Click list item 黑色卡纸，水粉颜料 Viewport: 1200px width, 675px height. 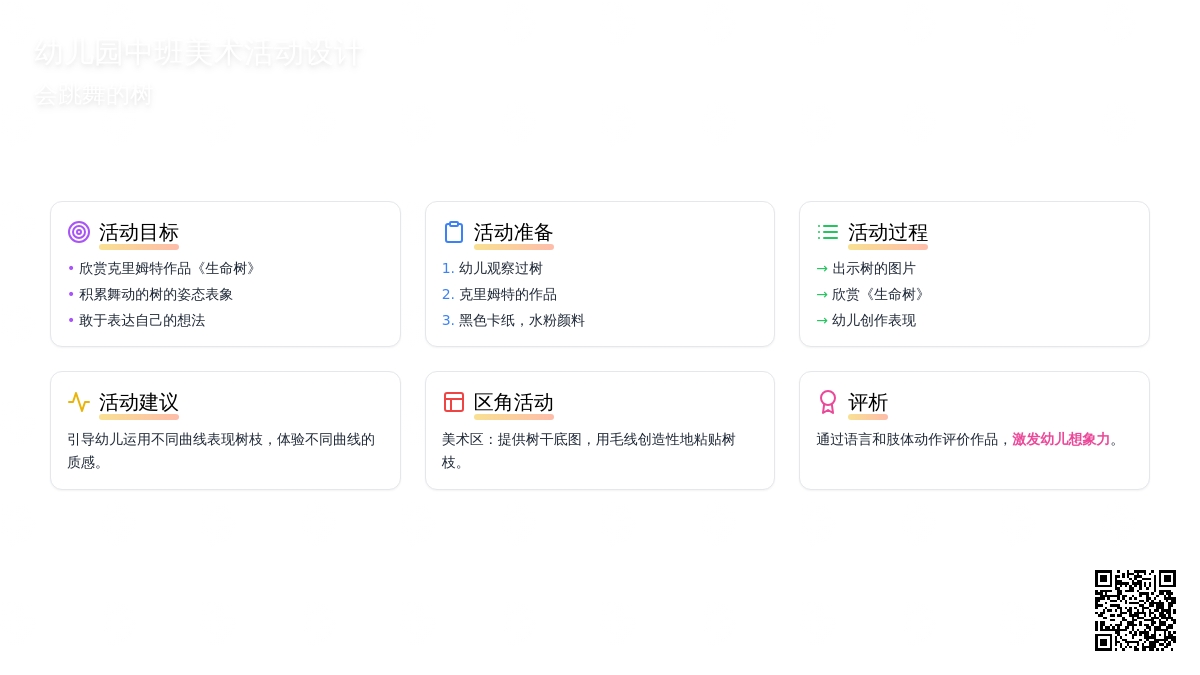(x=521, y=320)
